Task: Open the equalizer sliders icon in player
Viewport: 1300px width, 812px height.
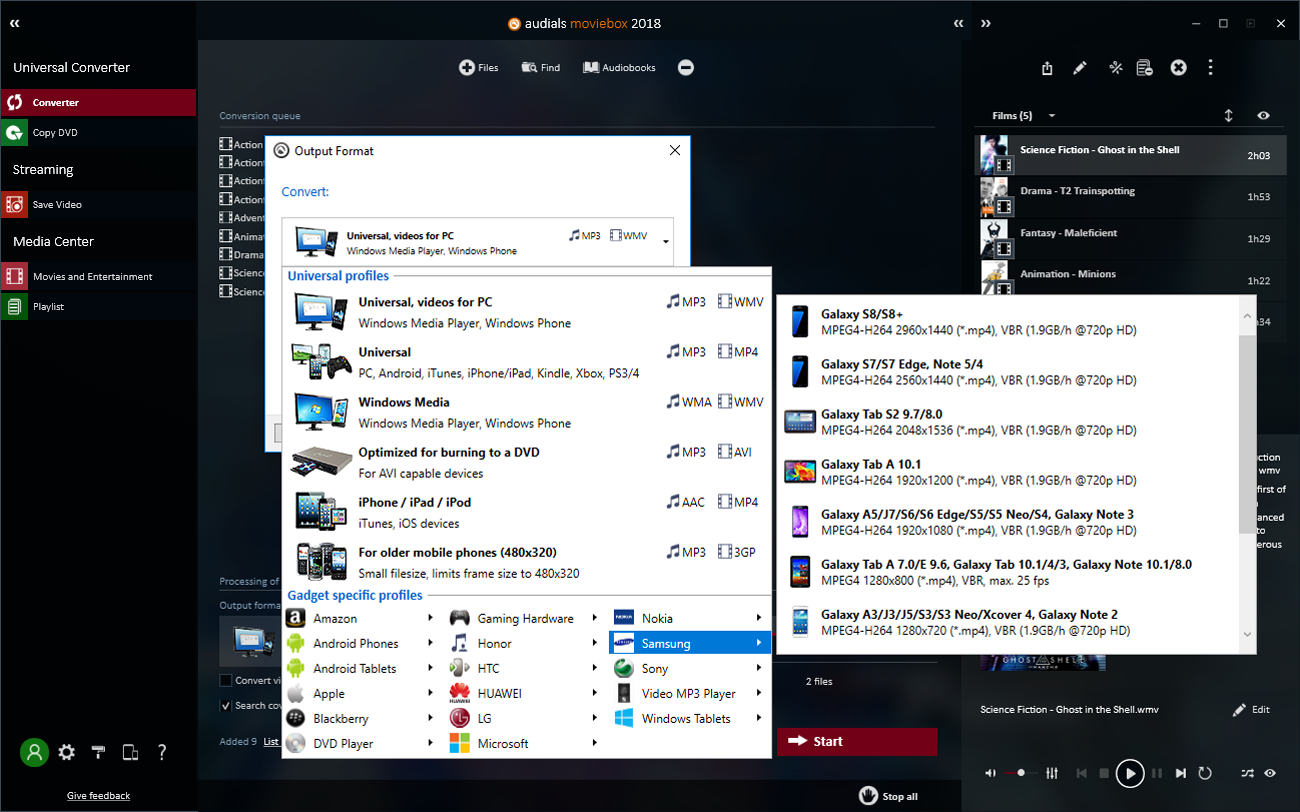Action: pos(1052,773)
